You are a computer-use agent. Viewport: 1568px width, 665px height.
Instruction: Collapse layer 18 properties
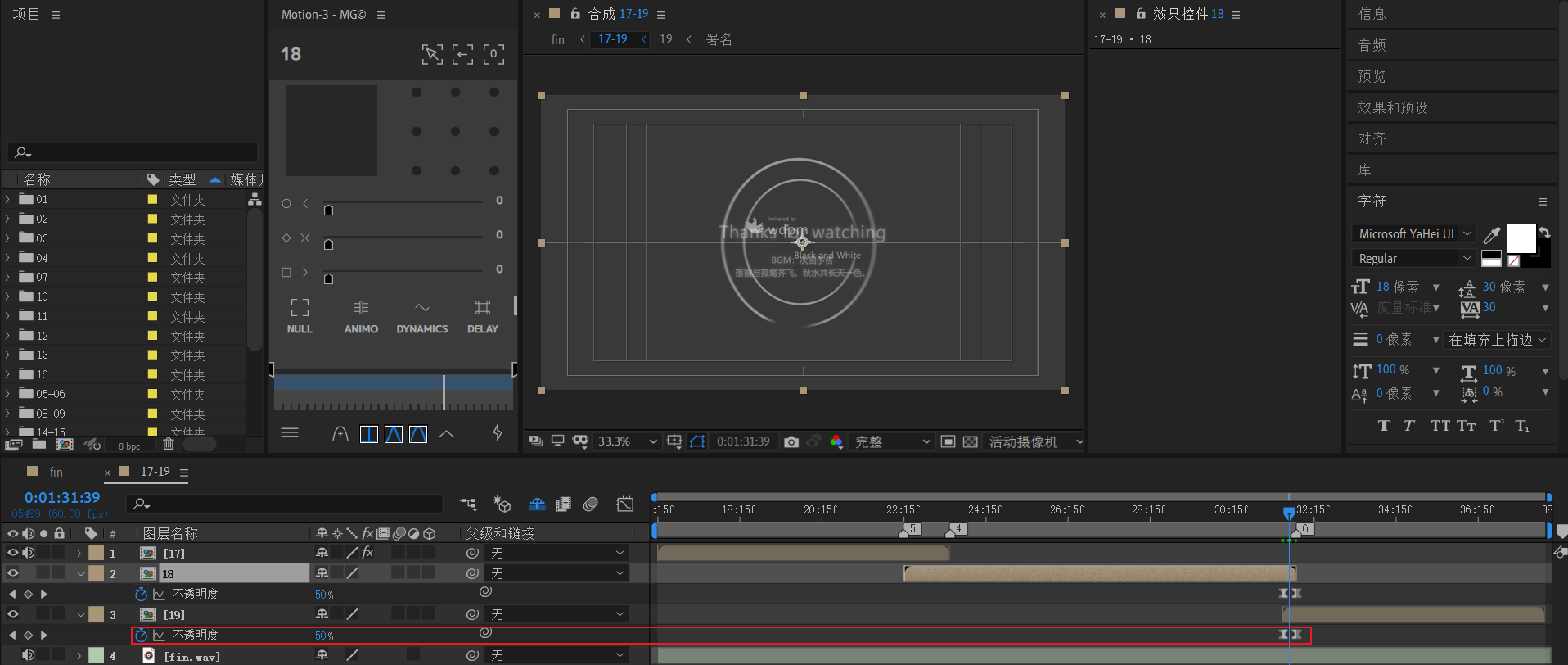click(79, 573)
